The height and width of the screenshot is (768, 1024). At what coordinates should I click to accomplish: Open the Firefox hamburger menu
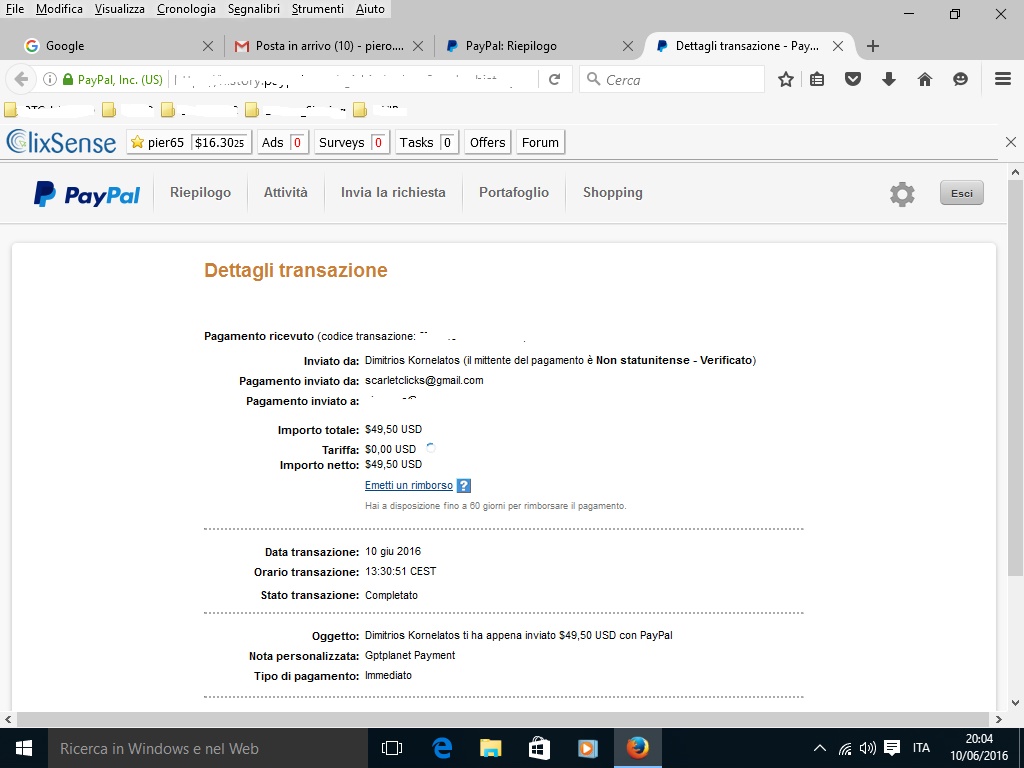tap(1003, 79)
